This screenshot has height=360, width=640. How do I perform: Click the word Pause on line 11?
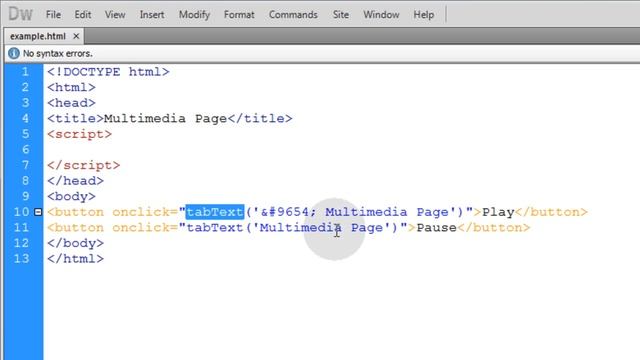(x=436, y=227)
